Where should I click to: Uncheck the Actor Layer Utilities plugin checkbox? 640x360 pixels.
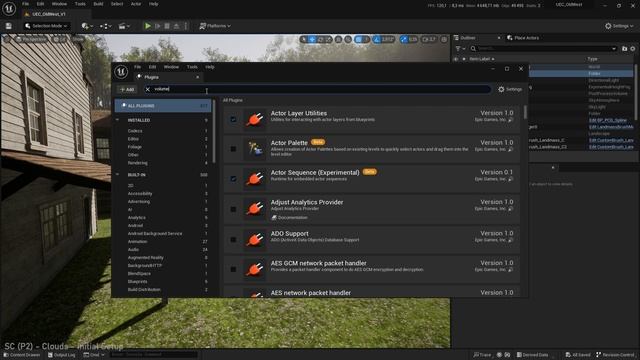coord(233,119)
